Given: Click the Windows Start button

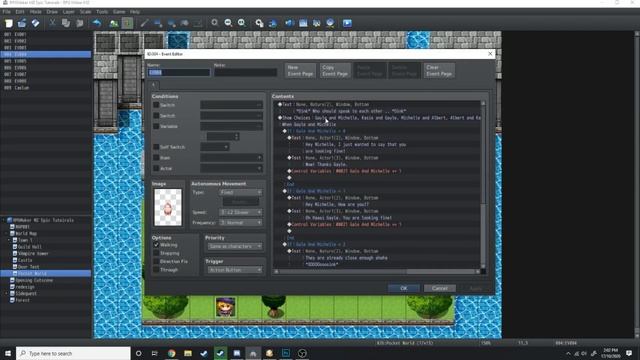Looking at the screenshot, I should point(8,353).
